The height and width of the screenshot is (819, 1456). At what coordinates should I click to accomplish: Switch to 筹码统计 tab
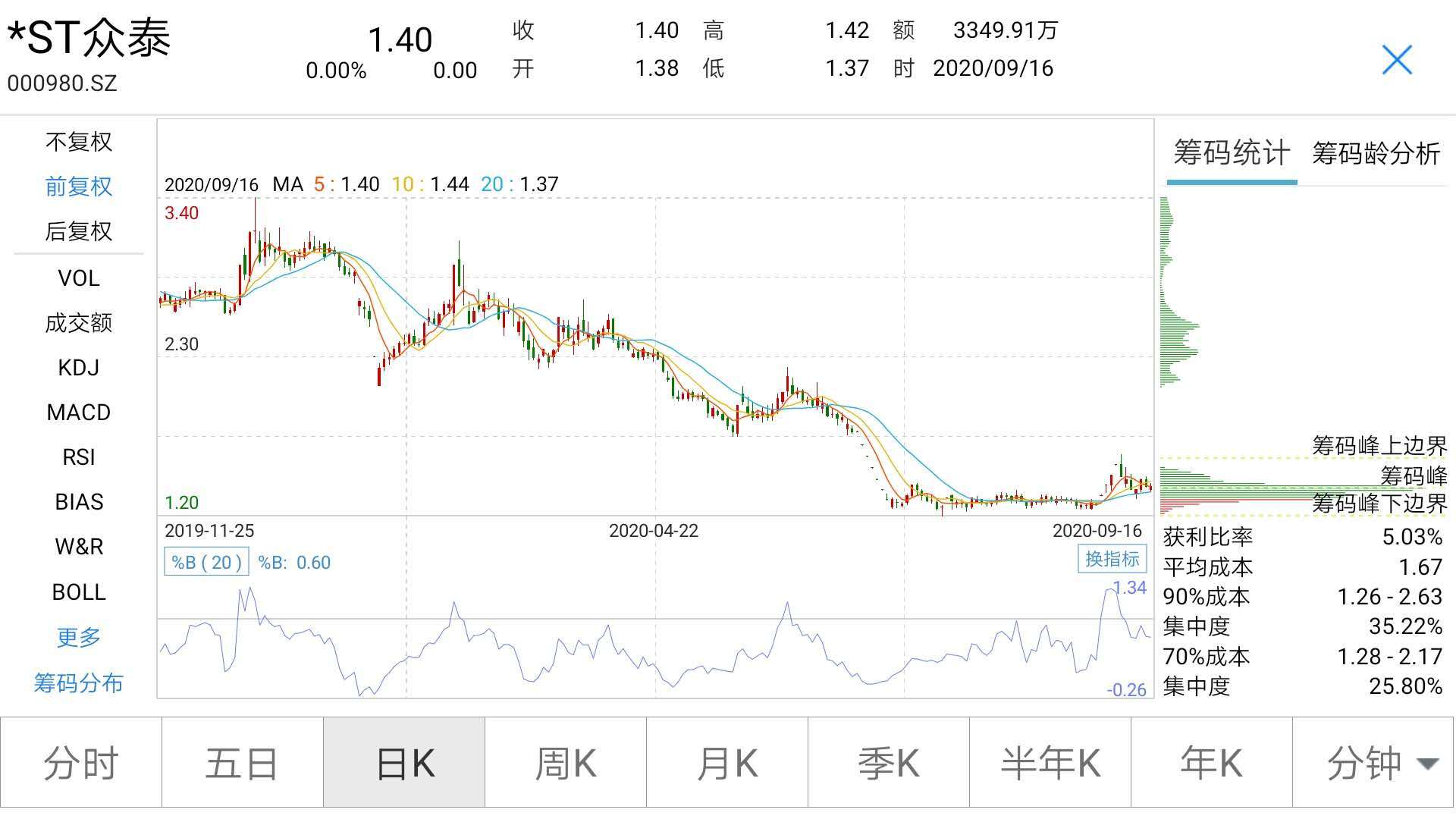tap(1232, 153)
